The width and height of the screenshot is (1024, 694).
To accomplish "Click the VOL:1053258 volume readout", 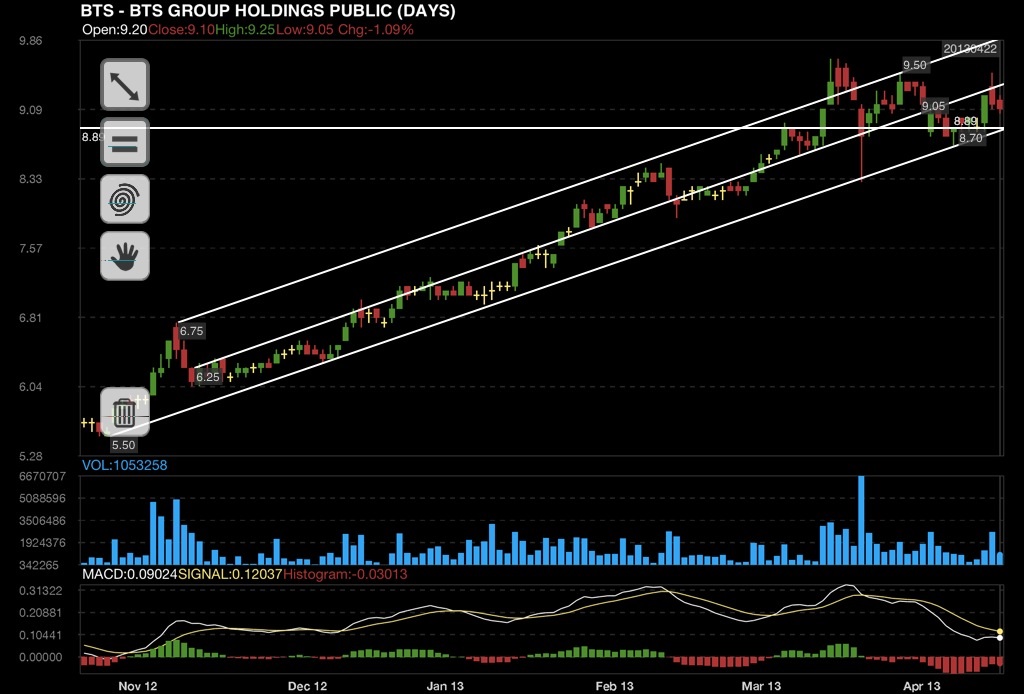I will [x=124, y=465].
